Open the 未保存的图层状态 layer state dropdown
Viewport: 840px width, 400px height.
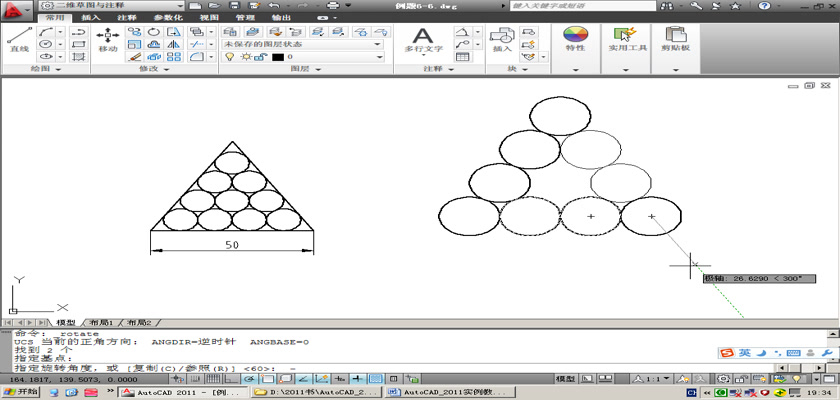pyautogui.click(x=301, y=44)
